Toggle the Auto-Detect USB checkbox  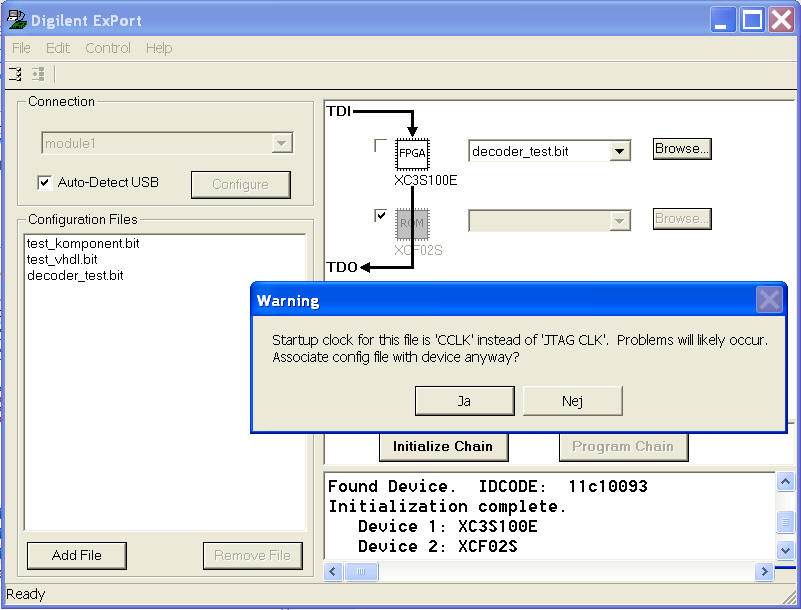44,182
